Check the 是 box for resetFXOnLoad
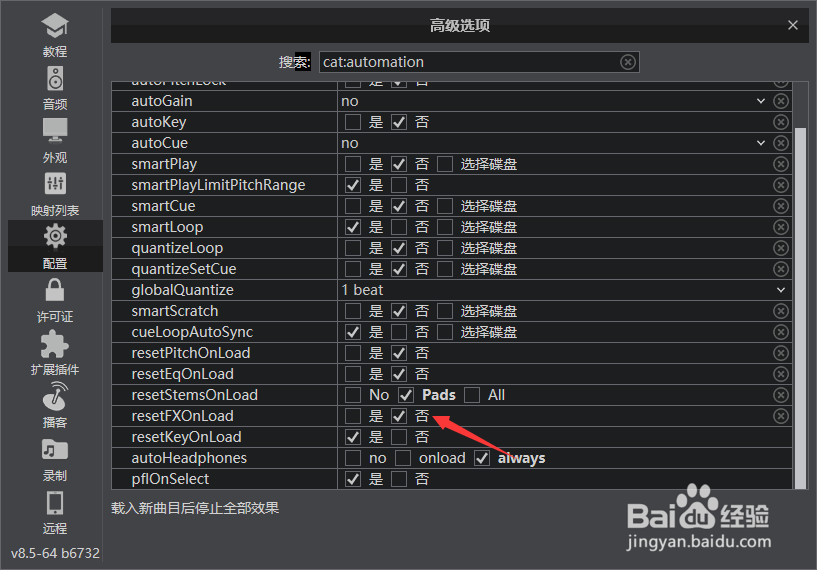The width and height of the screenshot is (817, 570). tap(353, 416)
